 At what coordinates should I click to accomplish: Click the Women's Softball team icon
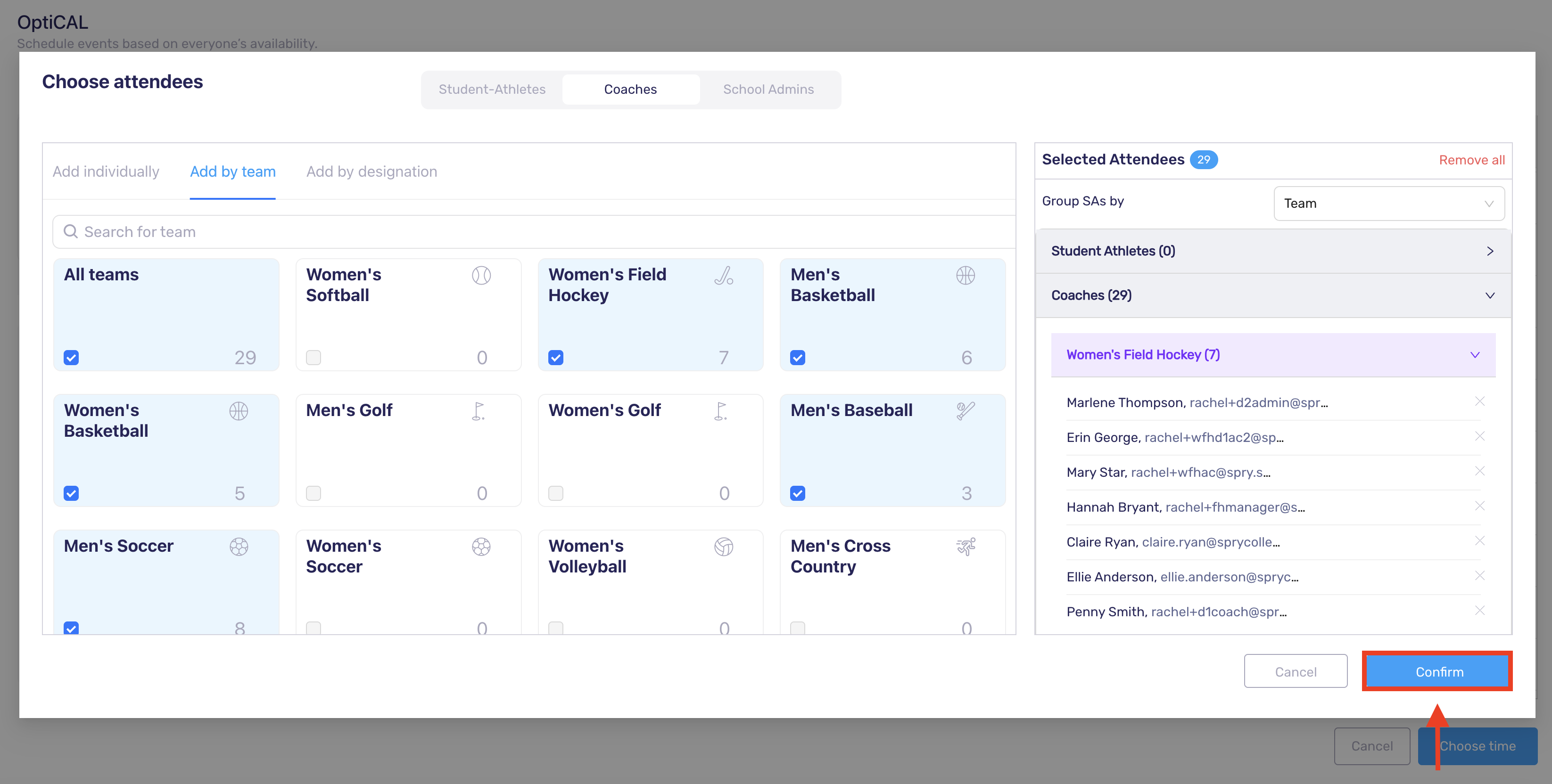pyautogui.click(x=481, y=275)
